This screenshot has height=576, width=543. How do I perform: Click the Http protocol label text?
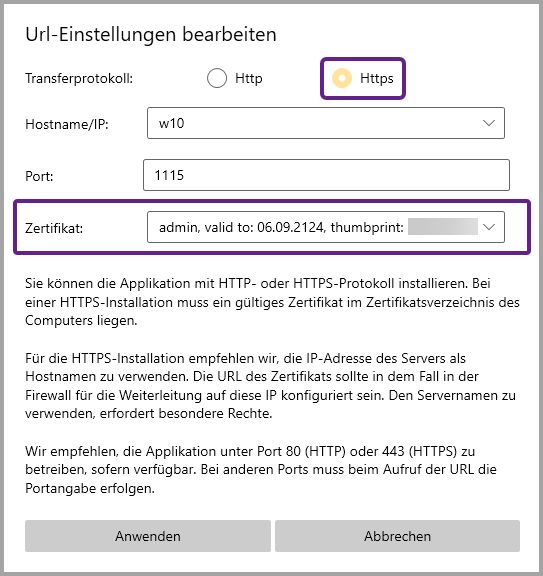tap(249, 78)
